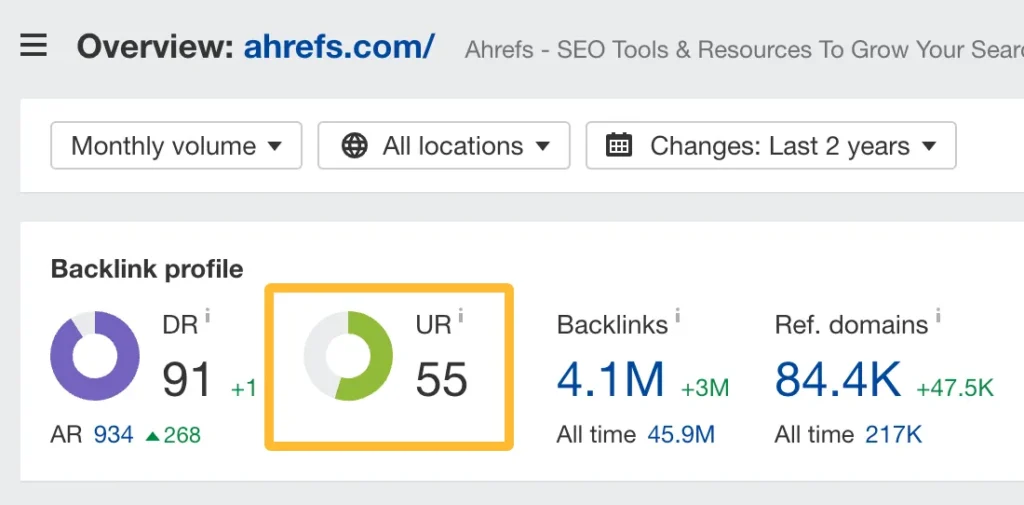
Task: Click the Ref. domains info icon
Action: (938, 317)
